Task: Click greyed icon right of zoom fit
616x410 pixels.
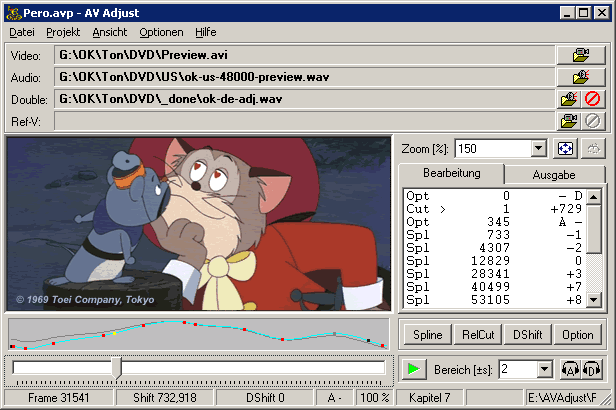Action: pyautogui.click(x=593, y=149)
